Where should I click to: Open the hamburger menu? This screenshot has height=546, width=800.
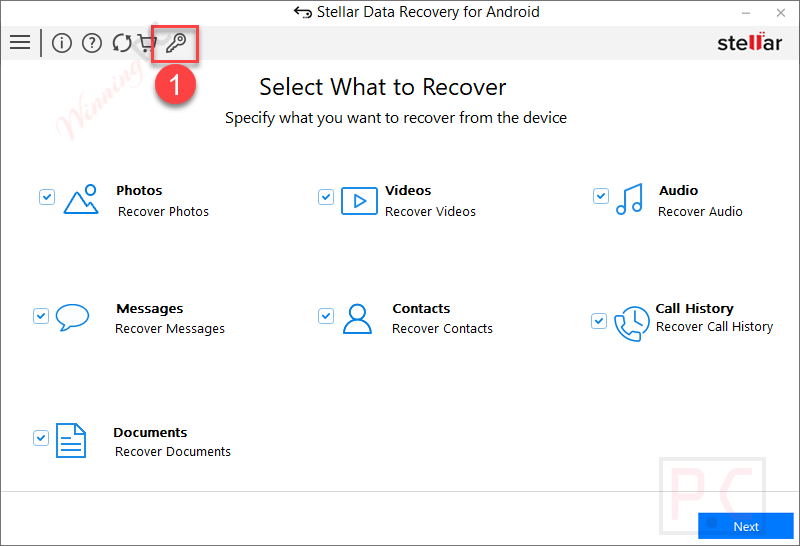click(20, 42)
